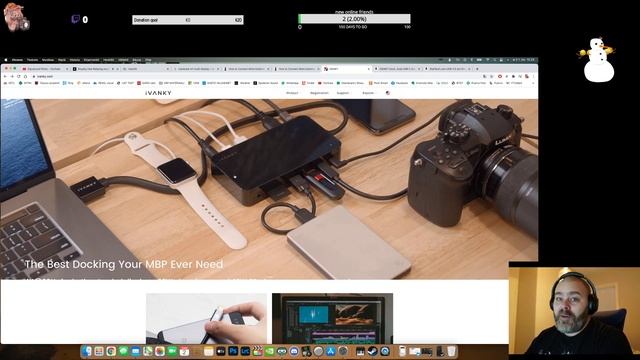Open the Apple menu

6,60
